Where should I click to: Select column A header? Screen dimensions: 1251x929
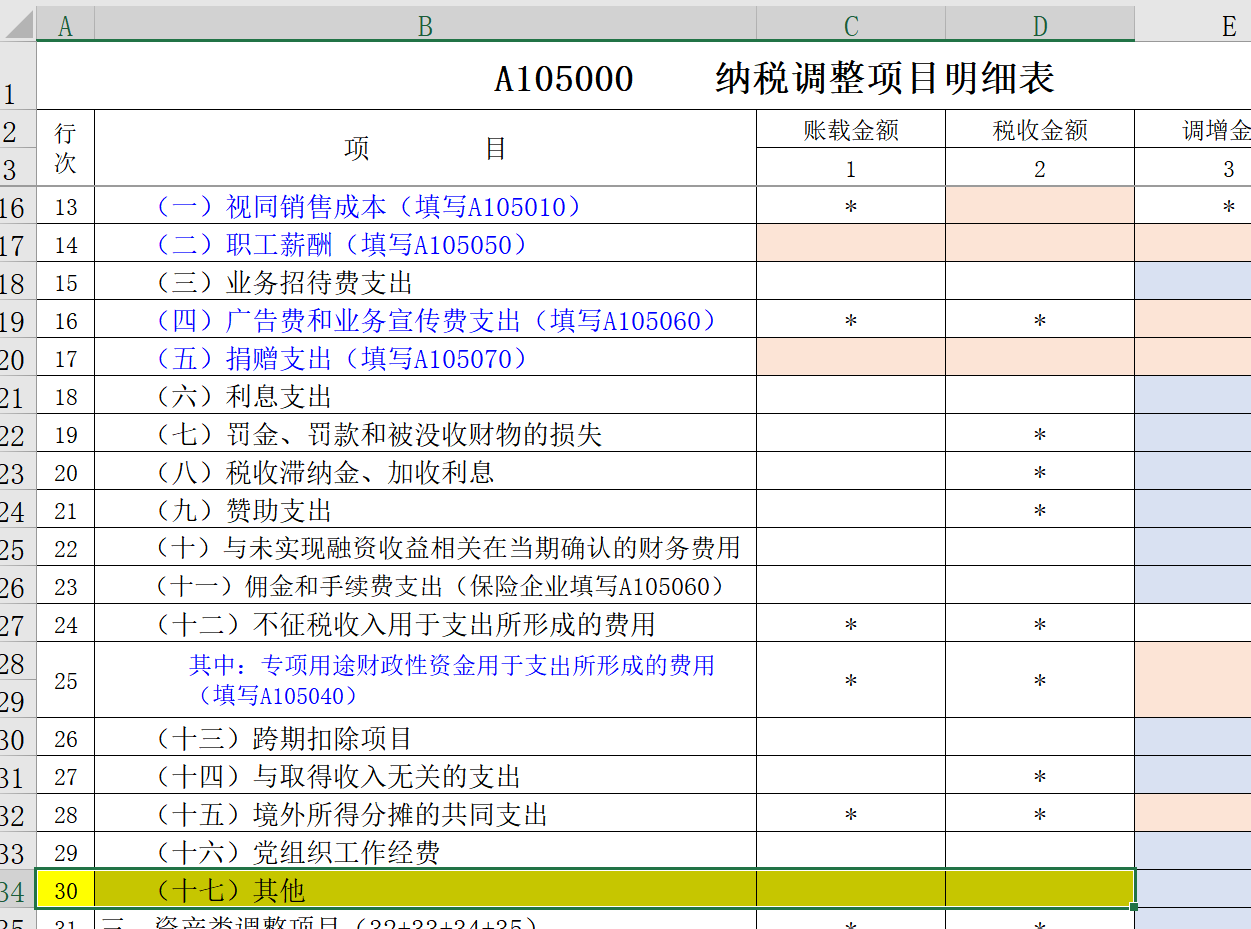pos(65,26)
